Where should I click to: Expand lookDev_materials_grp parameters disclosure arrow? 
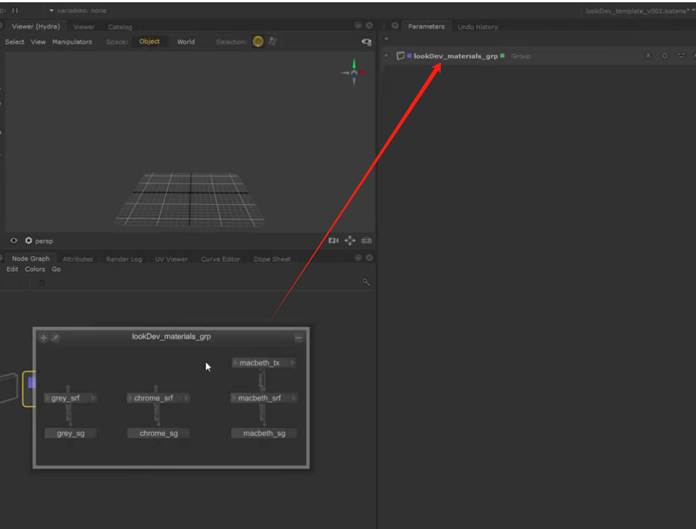pyautogui.click(x=387, y=56)
